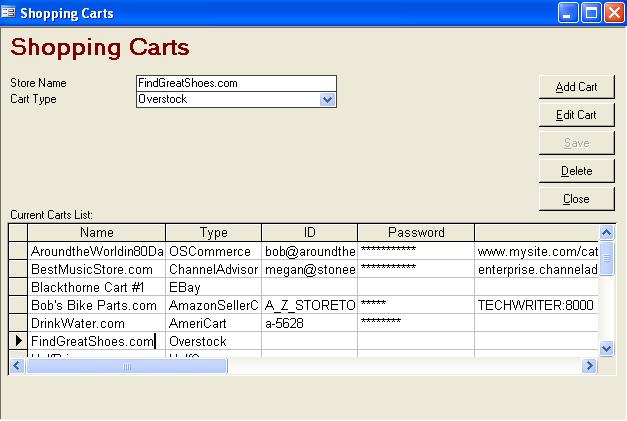Minimize the Shopping Carts window
This screenshot has height=421, width=627.
(568, 13)
